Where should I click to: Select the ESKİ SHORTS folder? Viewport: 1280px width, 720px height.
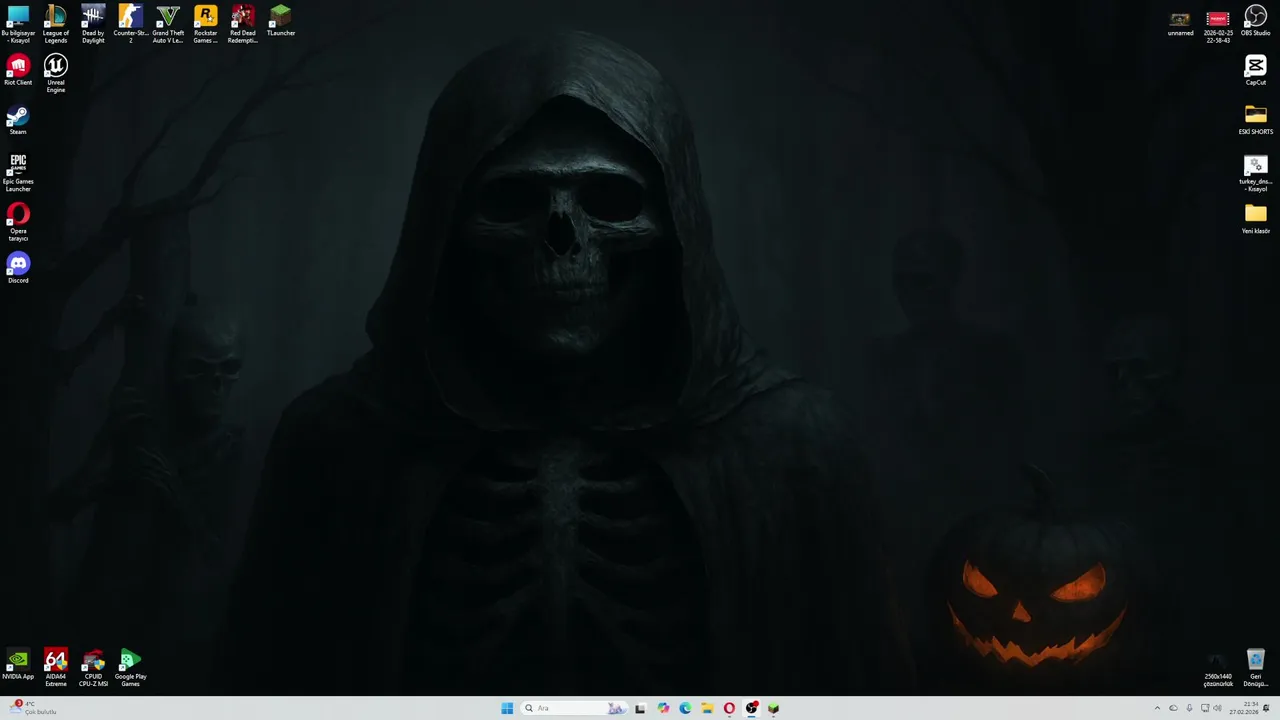coord(1256,120)
